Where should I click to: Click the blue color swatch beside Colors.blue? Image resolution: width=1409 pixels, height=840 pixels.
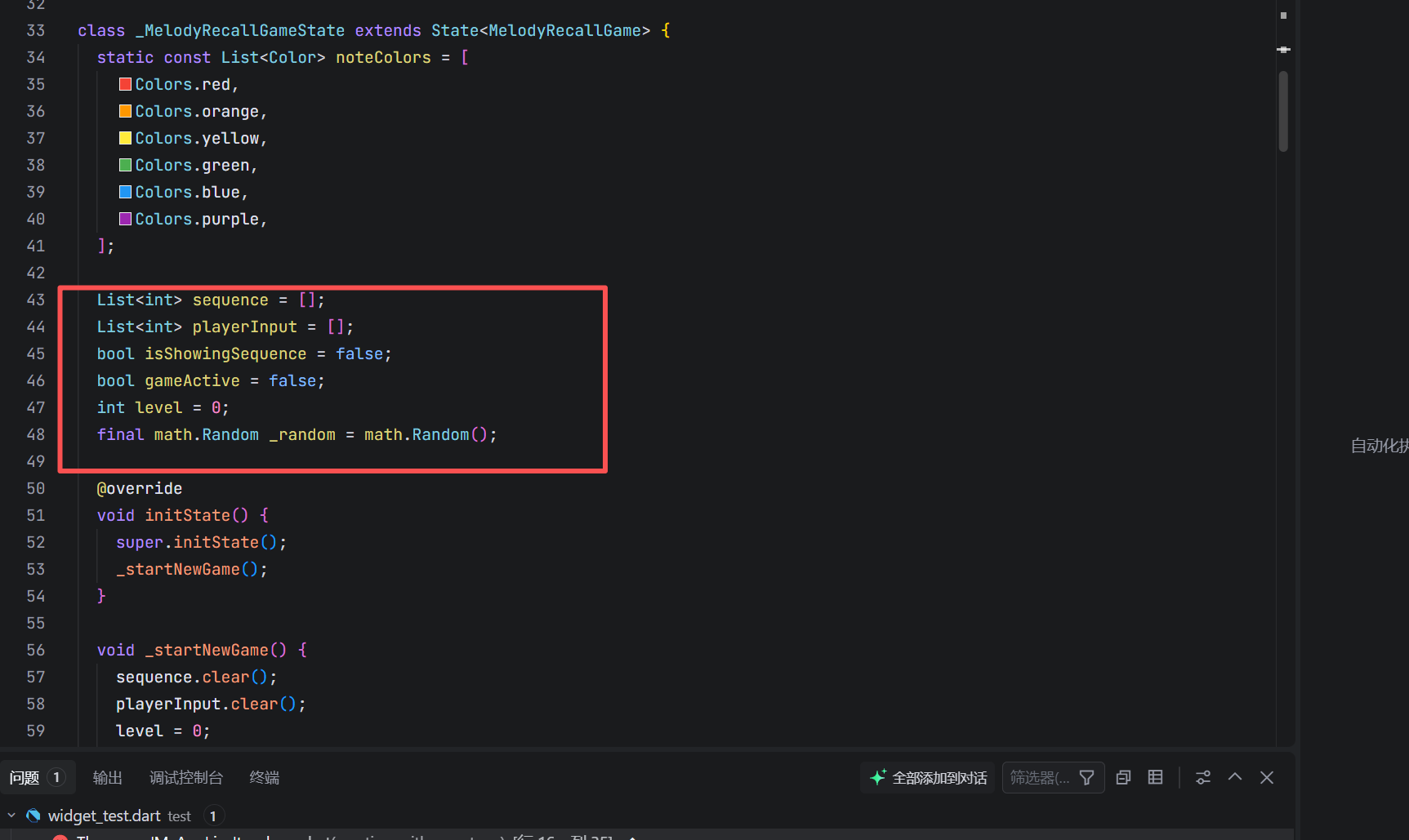pyautogui.click(x=125, y=192)
